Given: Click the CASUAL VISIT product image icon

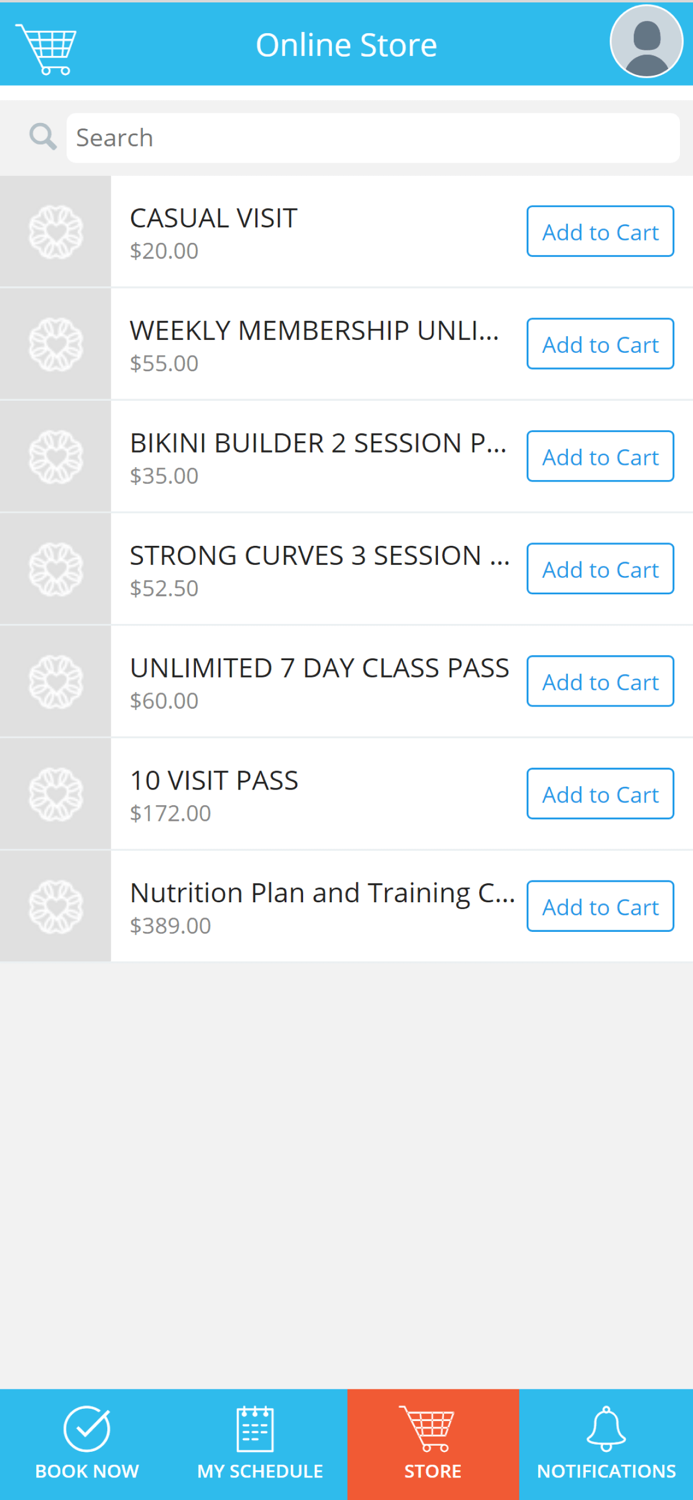Looking at the screenshot, I should pos(55,231).
